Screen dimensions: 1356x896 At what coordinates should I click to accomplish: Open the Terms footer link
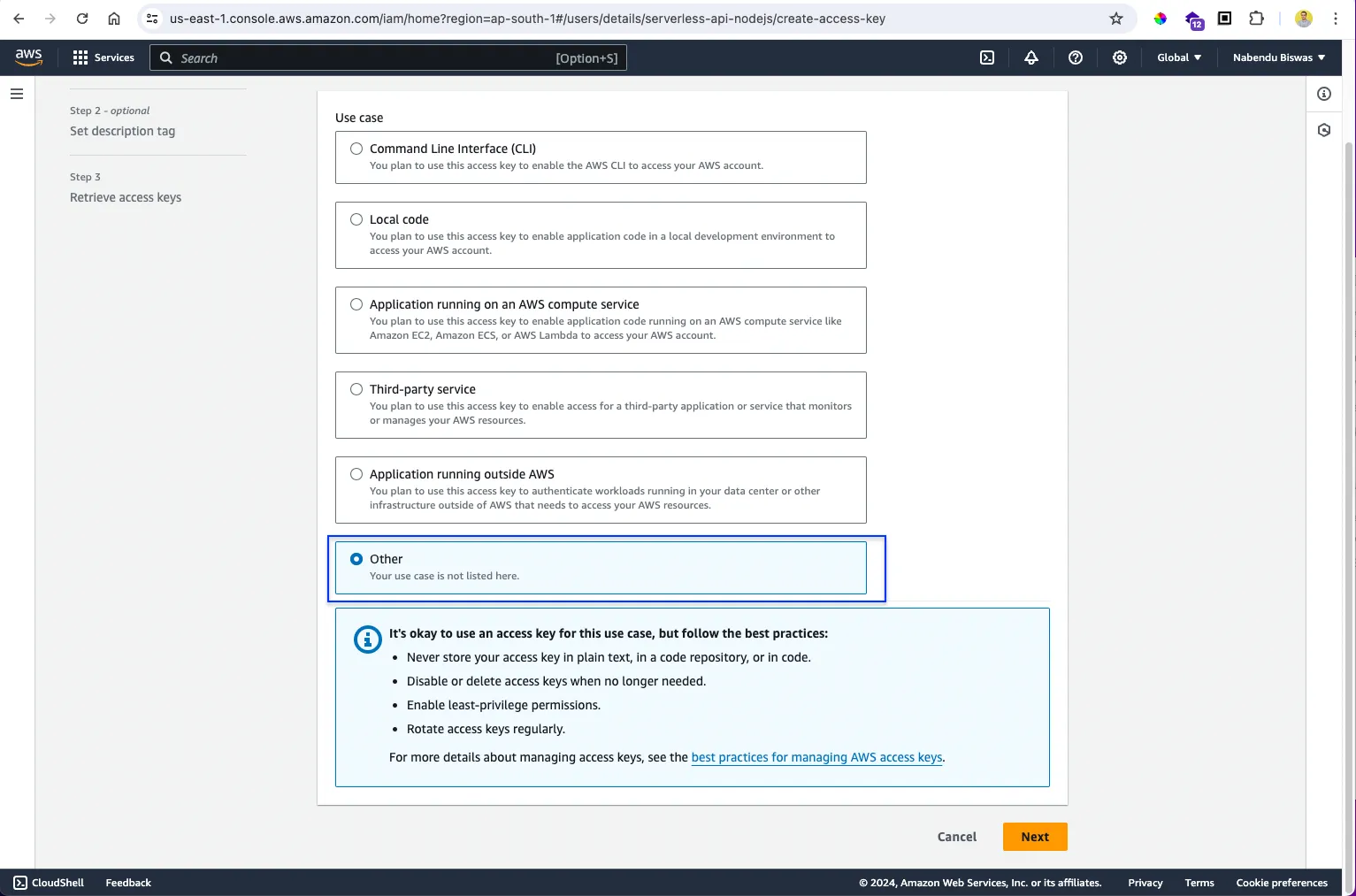(1199, 883)
